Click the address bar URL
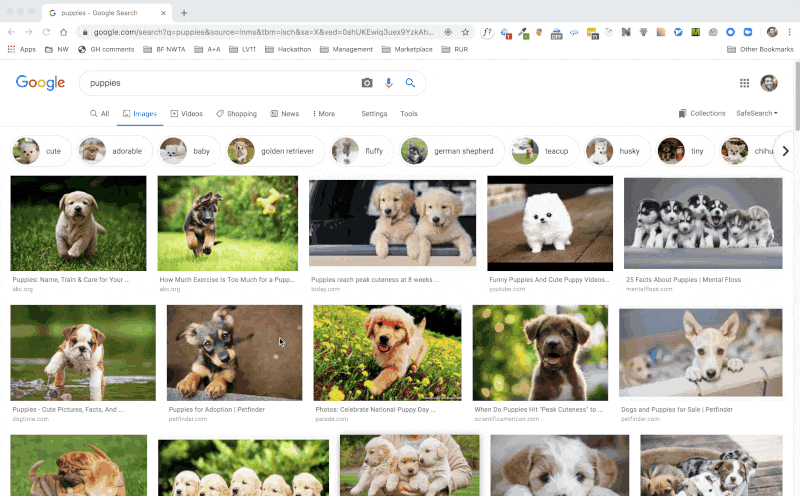The image size is (800, 496). [263, 32]
